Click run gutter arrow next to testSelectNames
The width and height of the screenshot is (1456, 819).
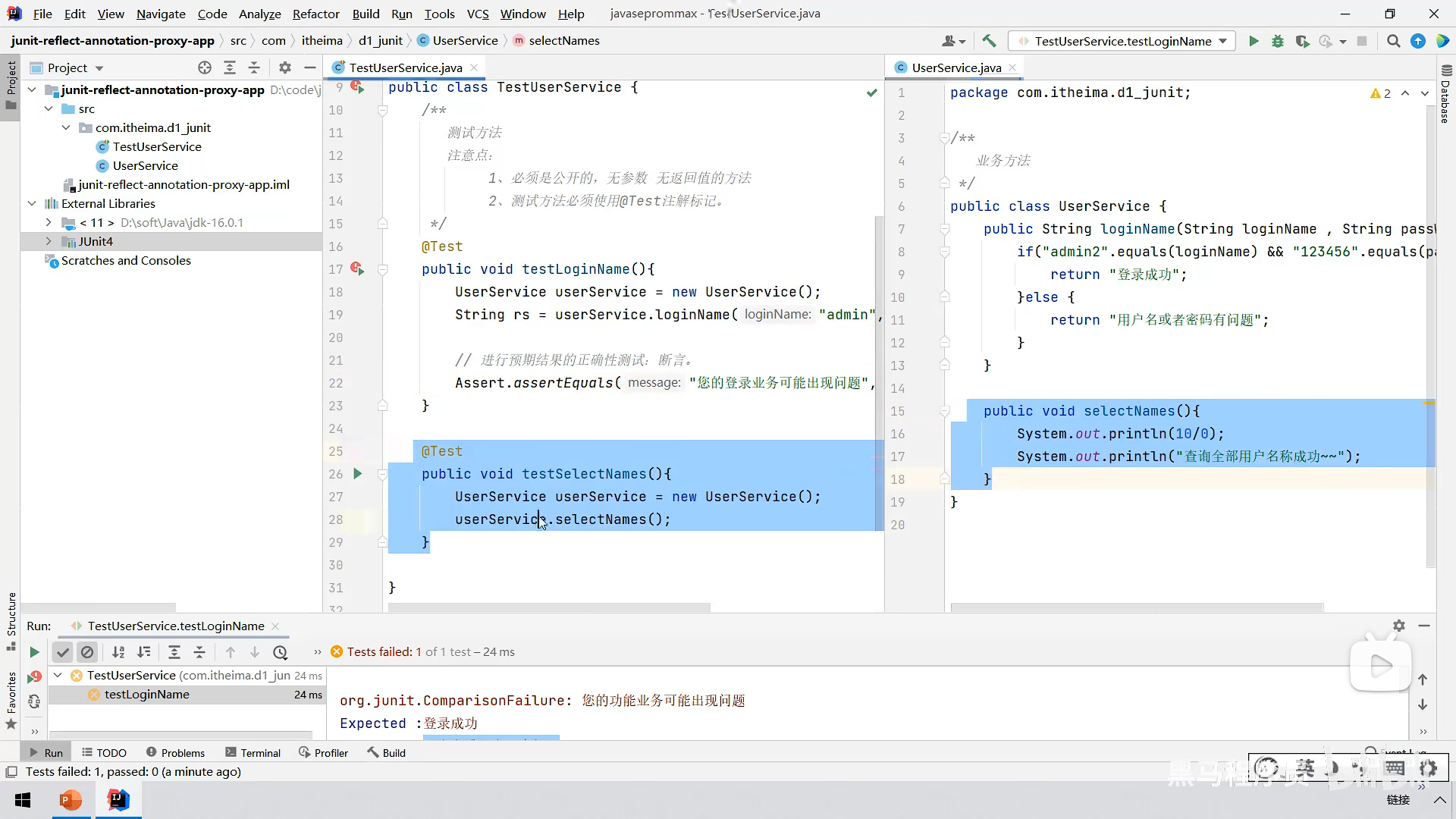tap(358, 474)
